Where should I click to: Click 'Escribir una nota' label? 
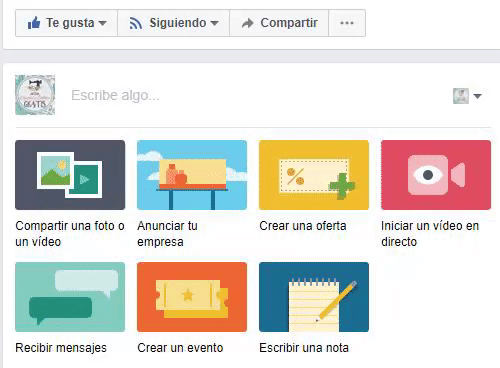pyautogui.click(x=304, y=348)
